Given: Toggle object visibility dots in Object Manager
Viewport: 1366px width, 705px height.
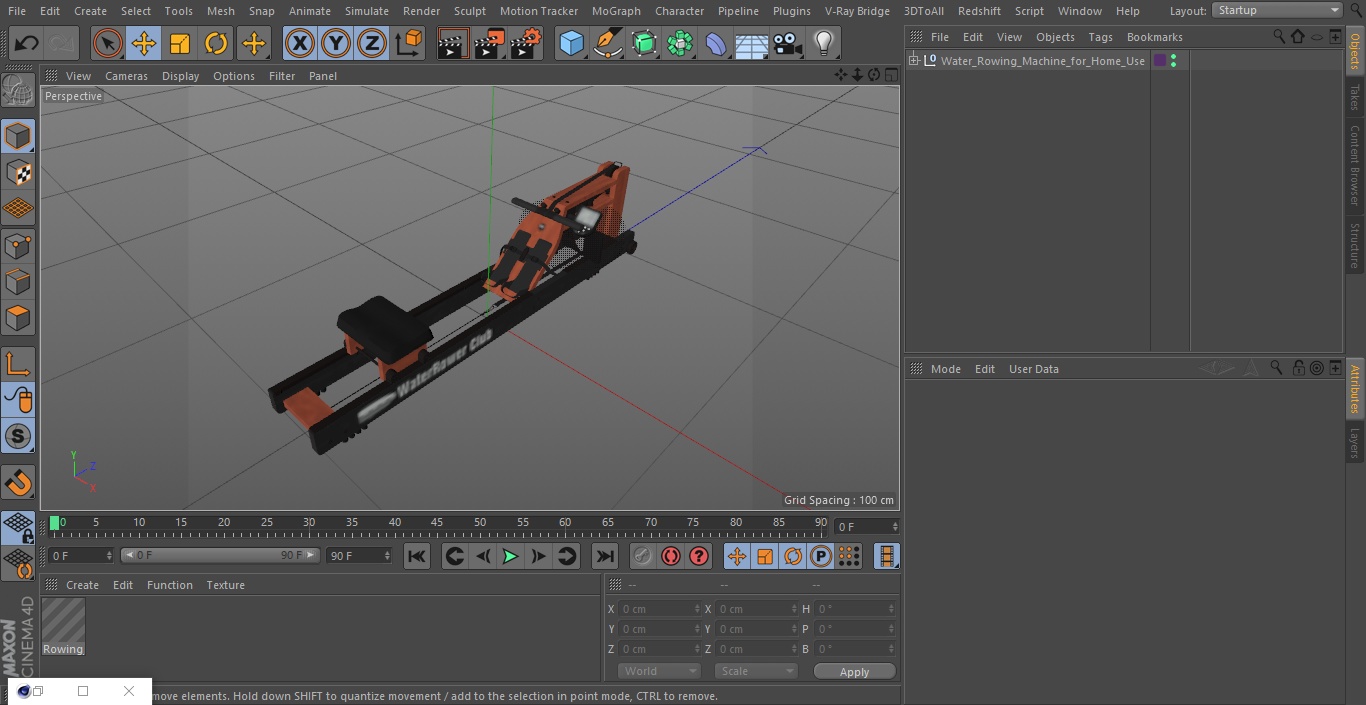Looking at the screenshot, I should [1173, 61].
